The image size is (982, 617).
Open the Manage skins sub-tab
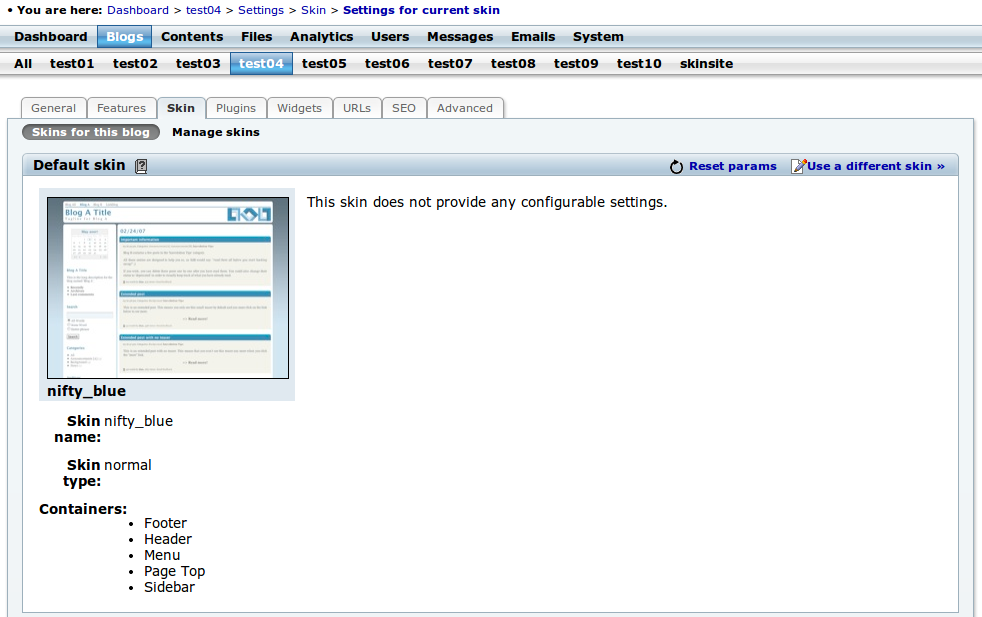pyautogui.click(x=216, y=132)
